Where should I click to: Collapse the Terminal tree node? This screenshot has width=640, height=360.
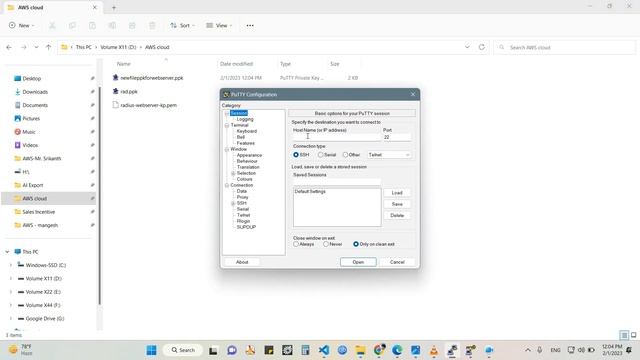pos(227,125)
